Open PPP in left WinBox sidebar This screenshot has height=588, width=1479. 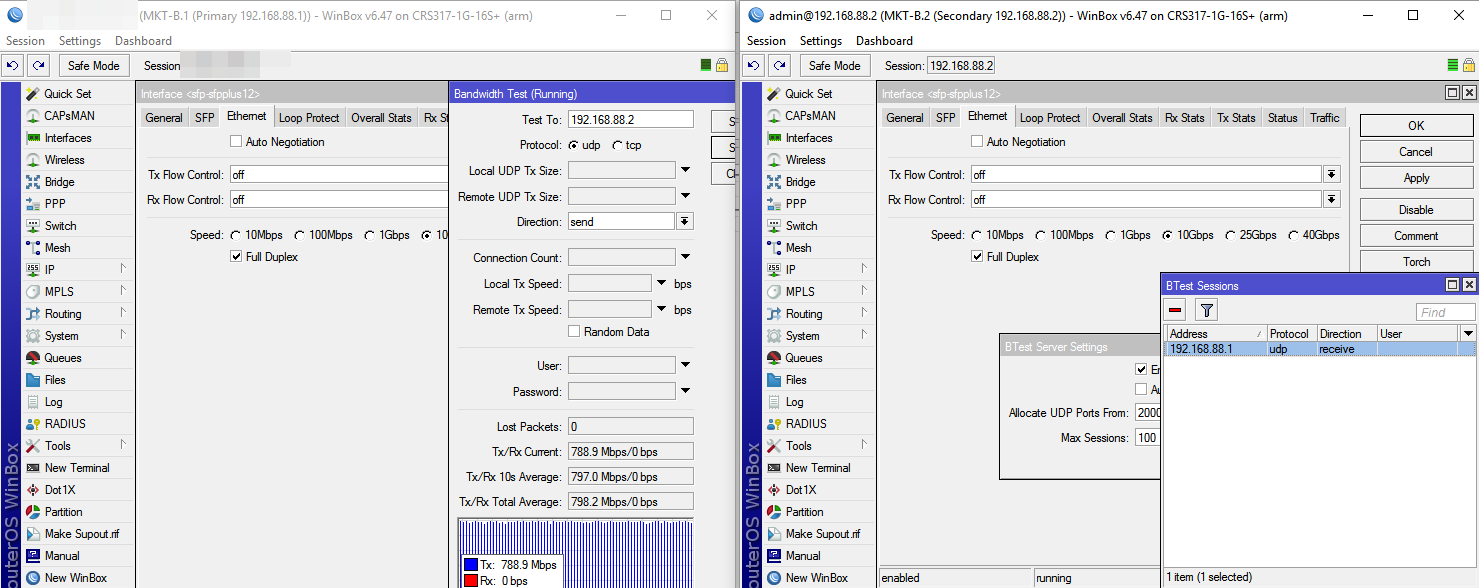[55, 204]
